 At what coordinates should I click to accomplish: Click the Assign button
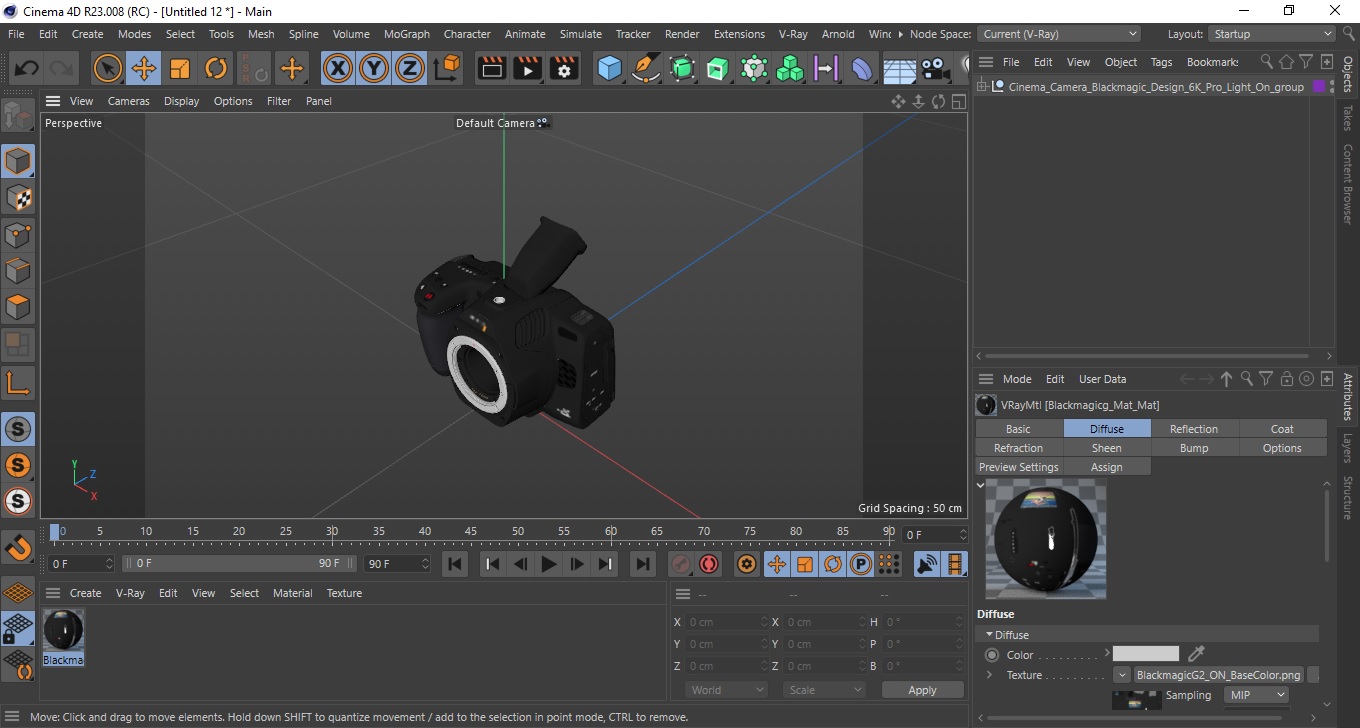pyautogui.click(x=1106, y=467)
